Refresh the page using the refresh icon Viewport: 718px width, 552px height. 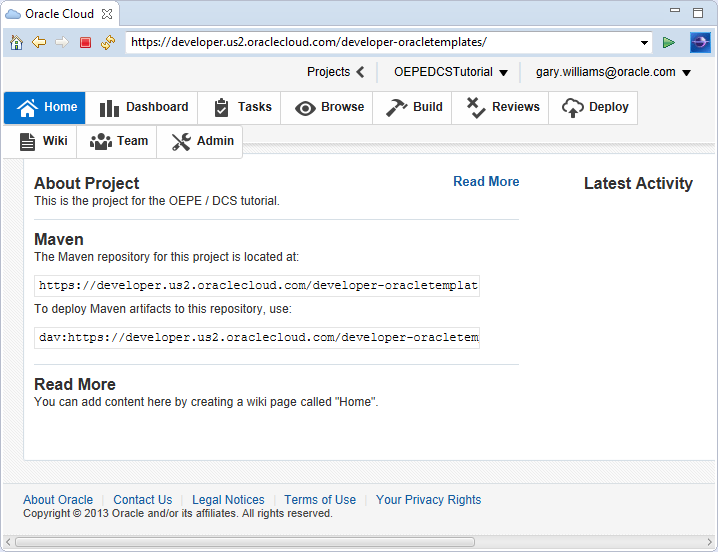108,43
